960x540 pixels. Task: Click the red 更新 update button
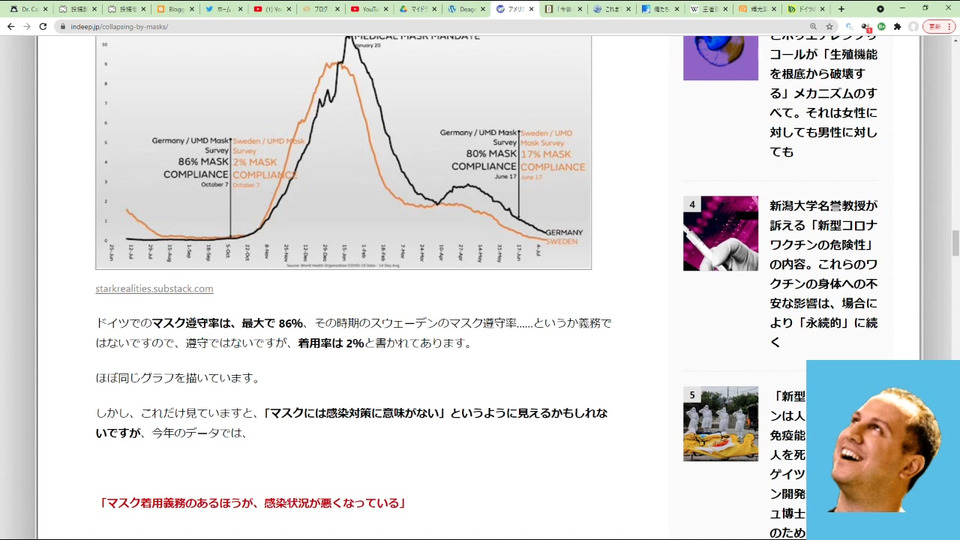[939, 27]
